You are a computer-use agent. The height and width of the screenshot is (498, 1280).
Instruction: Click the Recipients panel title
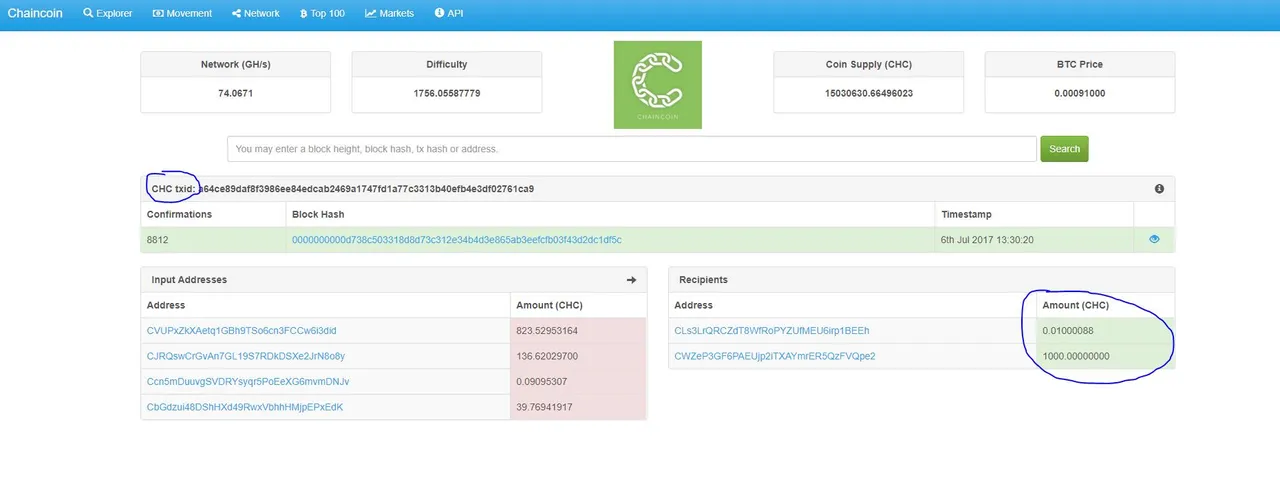pyautogui.click(x=704, y=280)
